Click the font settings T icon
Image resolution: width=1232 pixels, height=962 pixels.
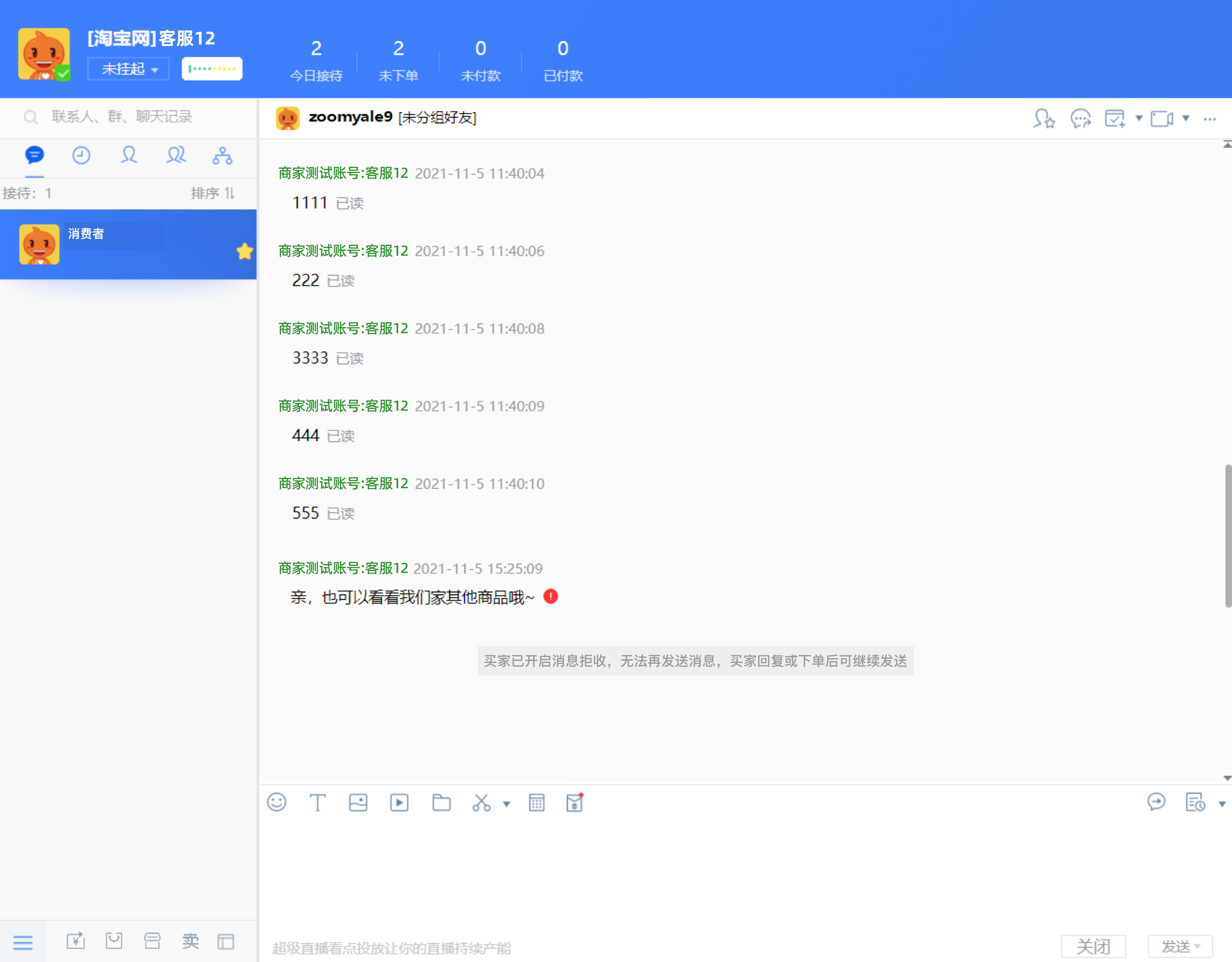click(x=317, y=802)
